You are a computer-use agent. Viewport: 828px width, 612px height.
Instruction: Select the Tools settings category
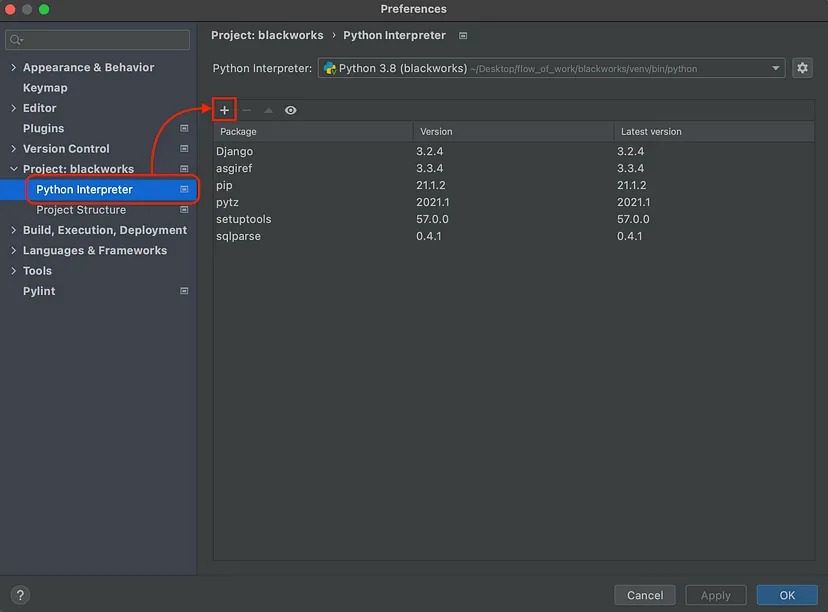pos(37,270)
